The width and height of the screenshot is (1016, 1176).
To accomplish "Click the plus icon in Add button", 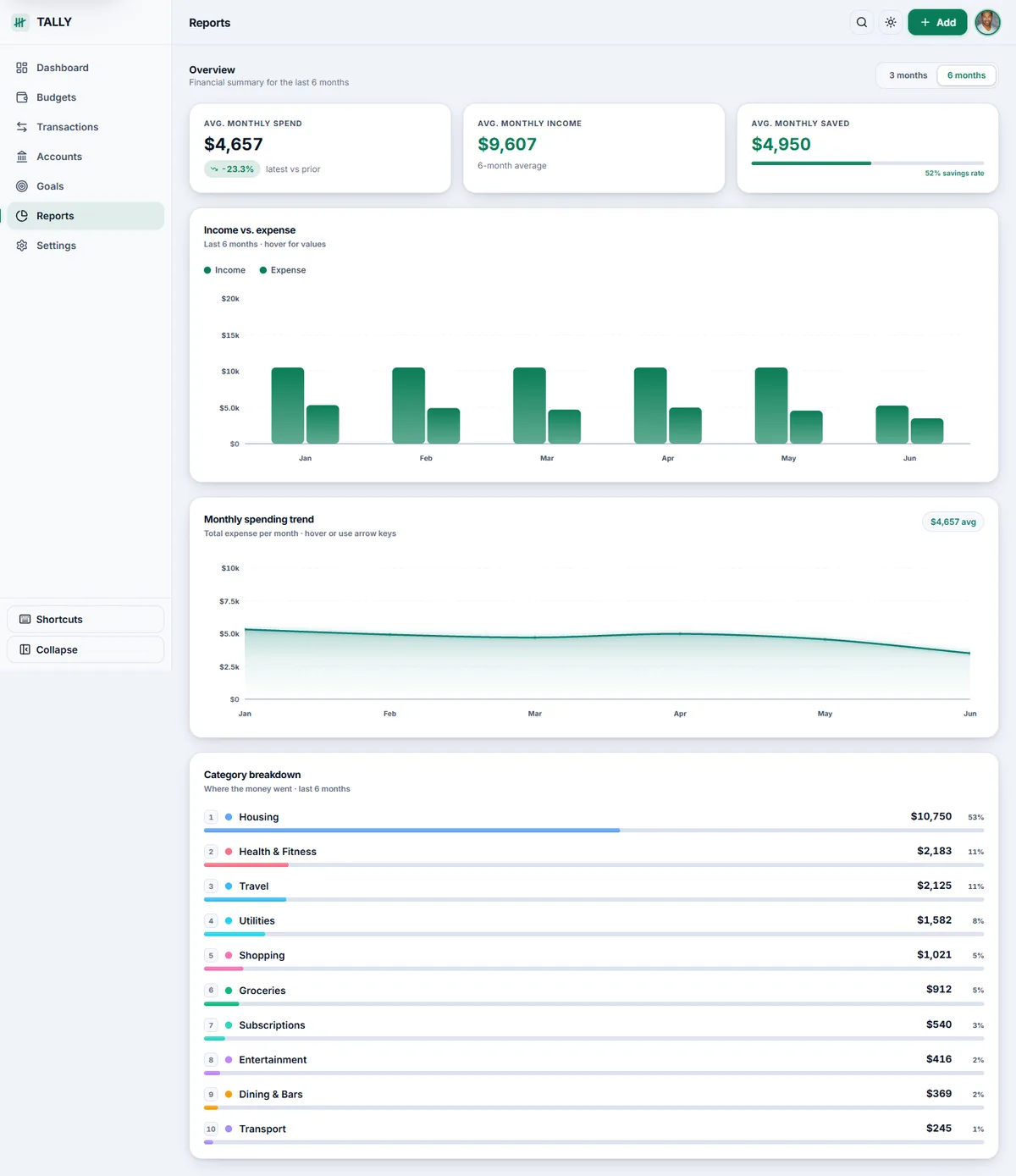I will point(925,23).
